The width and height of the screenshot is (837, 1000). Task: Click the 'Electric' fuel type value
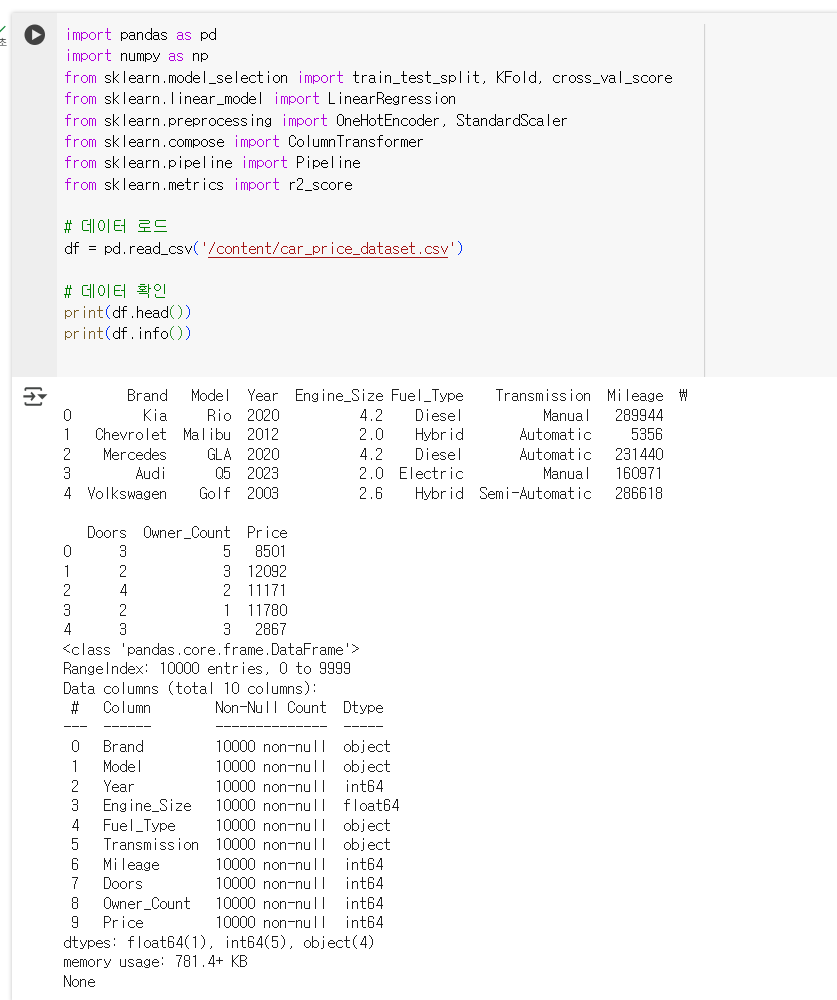[x=431, y=474]
